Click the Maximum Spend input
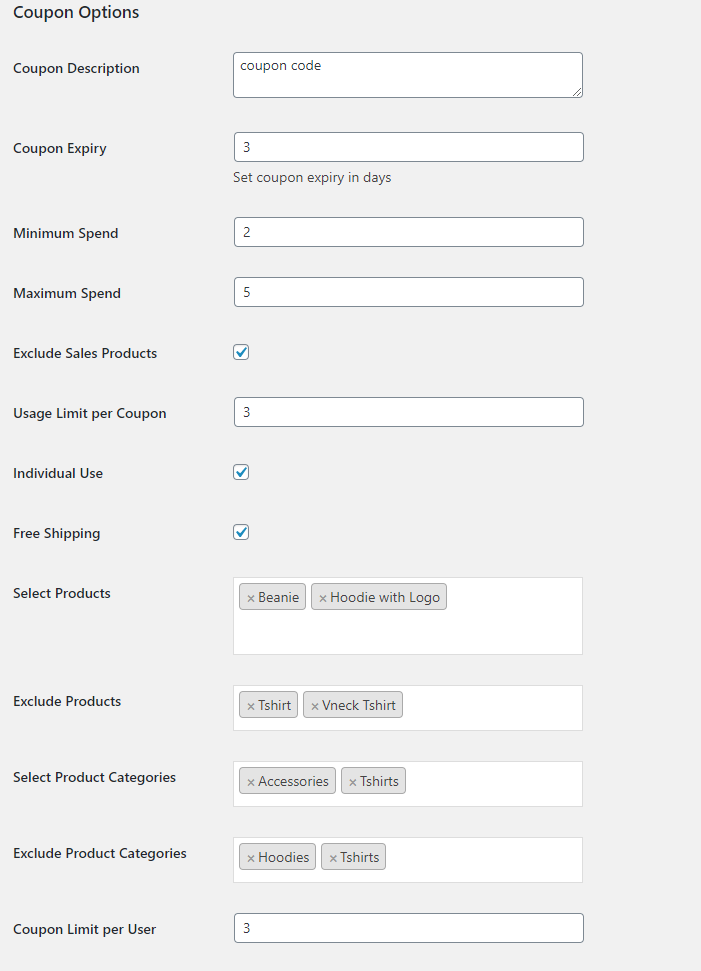 point(407,291)
